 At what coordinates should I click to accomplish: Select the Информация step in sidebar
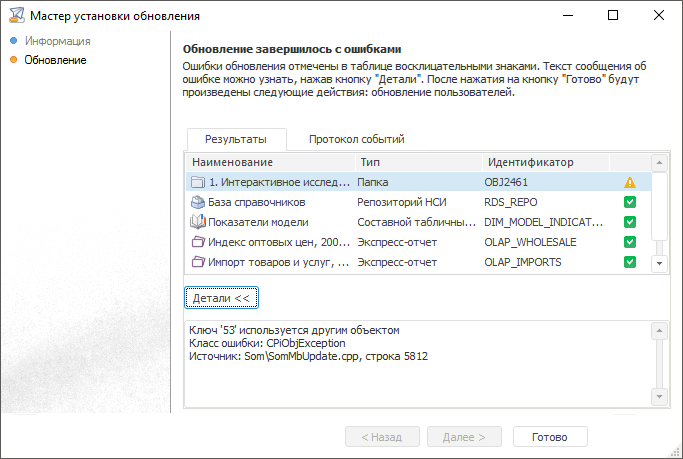57,41
